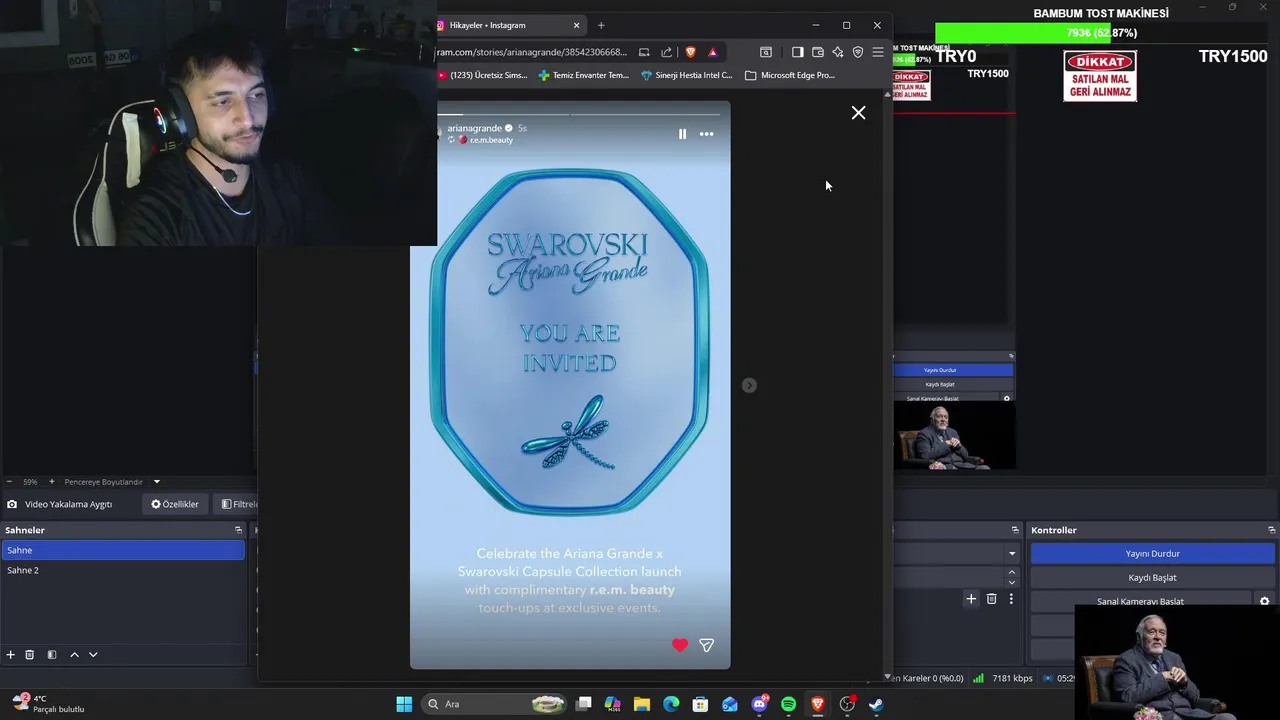Open File Explorer from the taskbar
The image size is (1280, 720).
coord(642,704)
